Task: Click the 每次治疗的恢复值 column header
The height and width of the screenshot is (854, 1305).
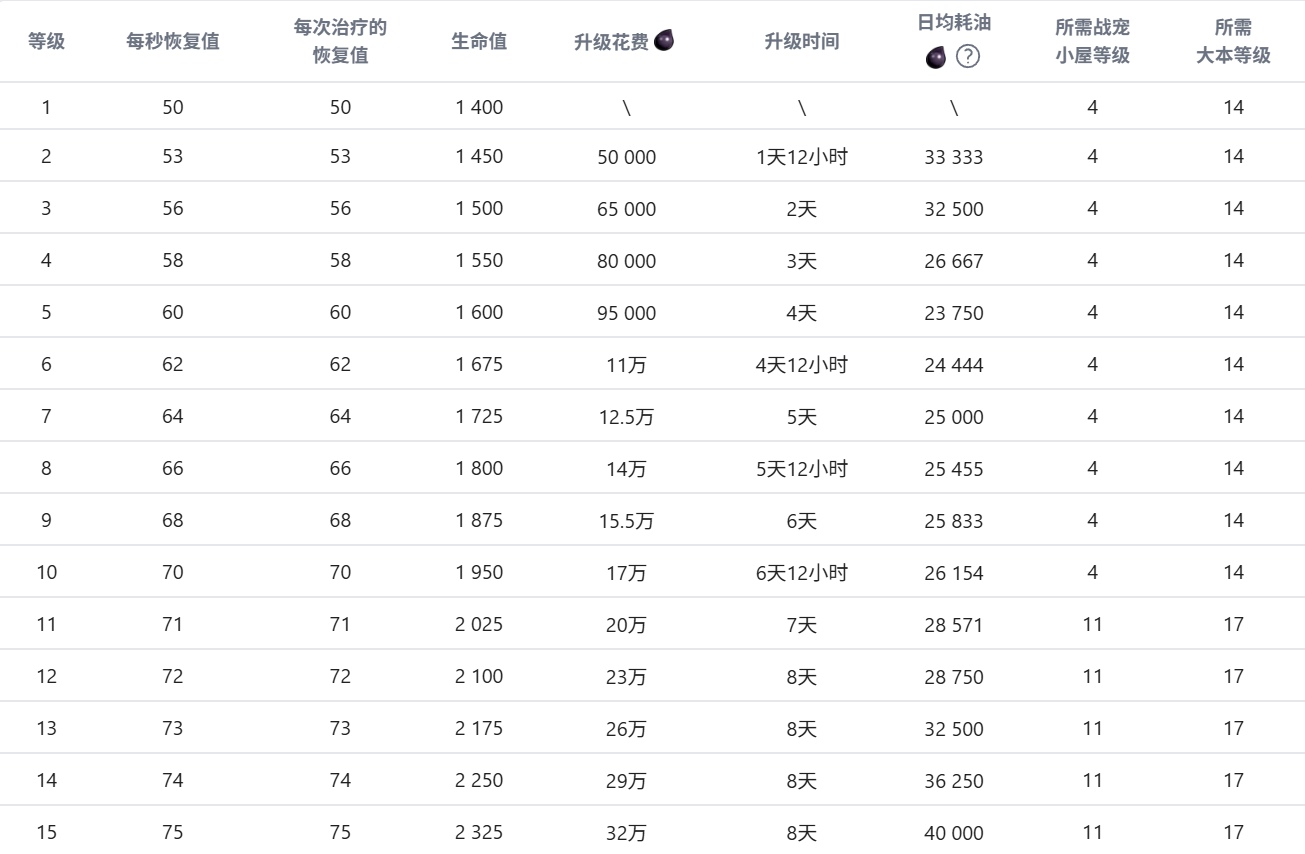Action: click(341, 41)
